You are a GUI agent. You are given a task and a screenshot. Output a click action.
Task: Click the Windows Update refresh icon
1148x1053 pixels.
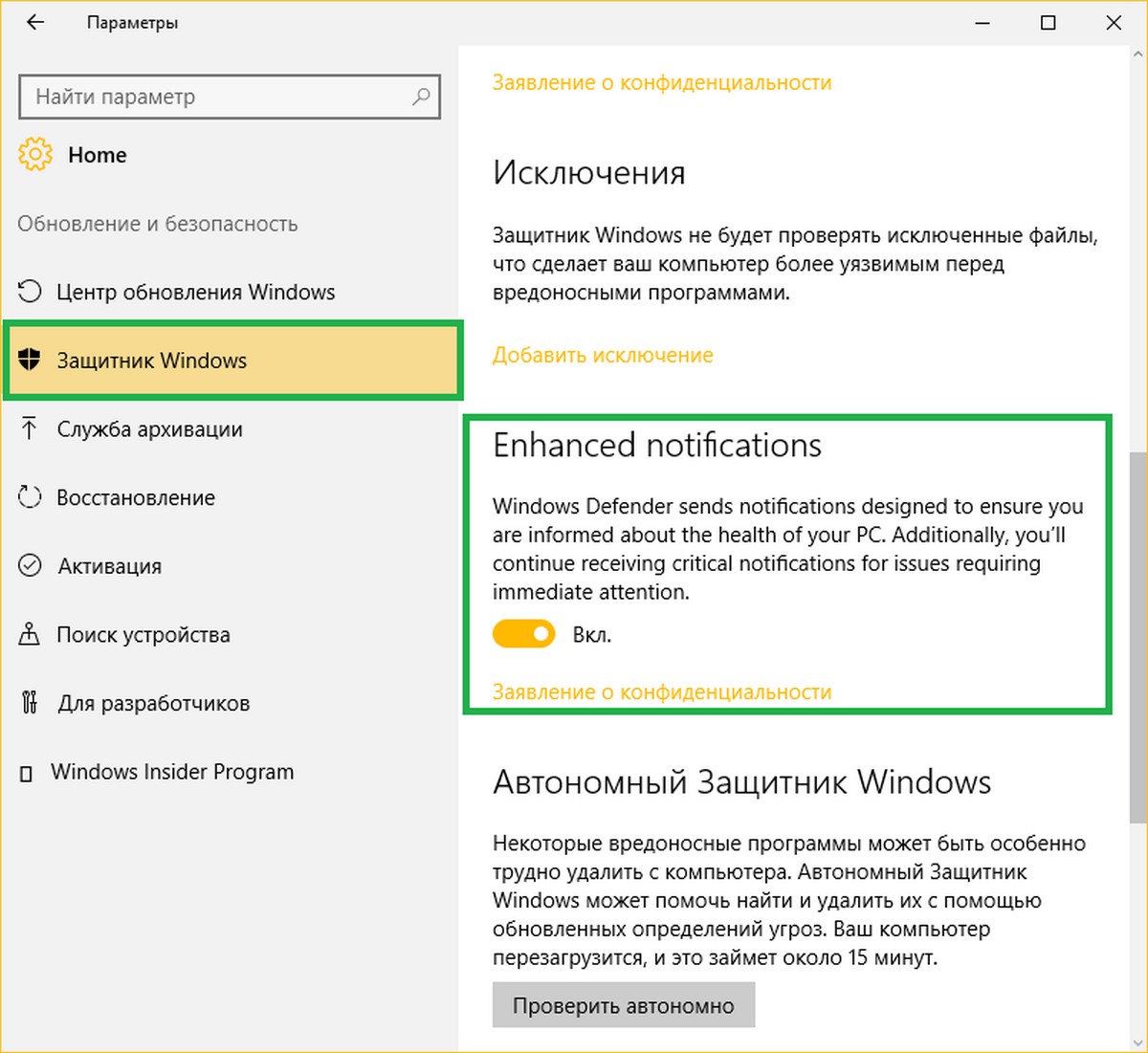30,292
